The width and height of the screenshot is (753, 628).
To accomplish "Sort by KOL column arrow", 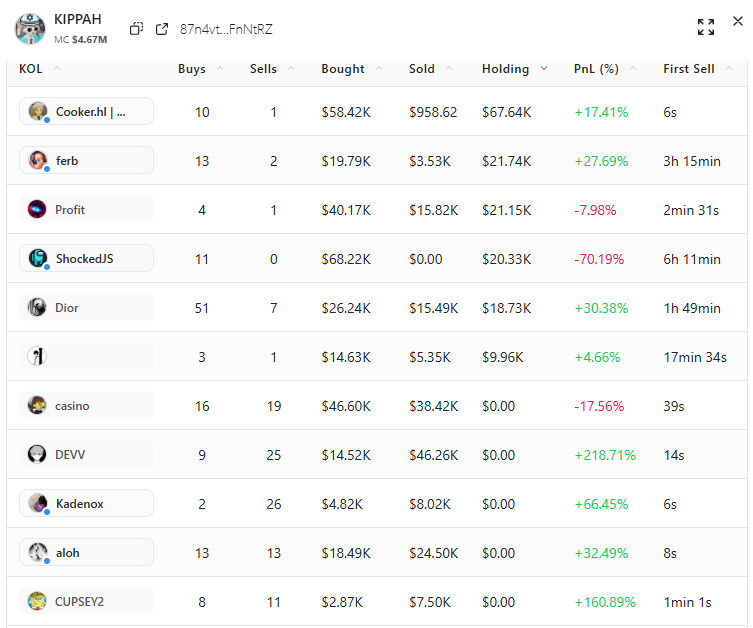I will 57,69.
